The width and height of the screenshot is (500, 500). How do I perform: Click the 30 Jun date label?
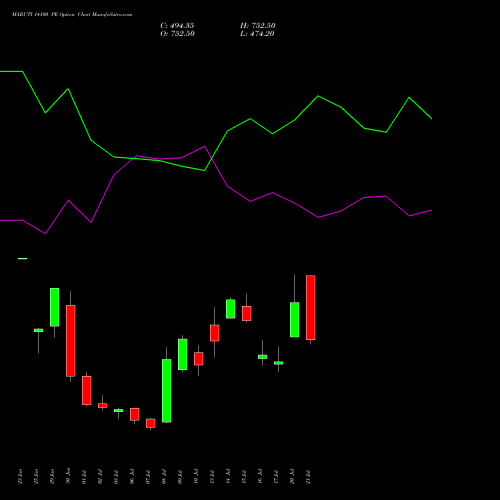point(68,476)
